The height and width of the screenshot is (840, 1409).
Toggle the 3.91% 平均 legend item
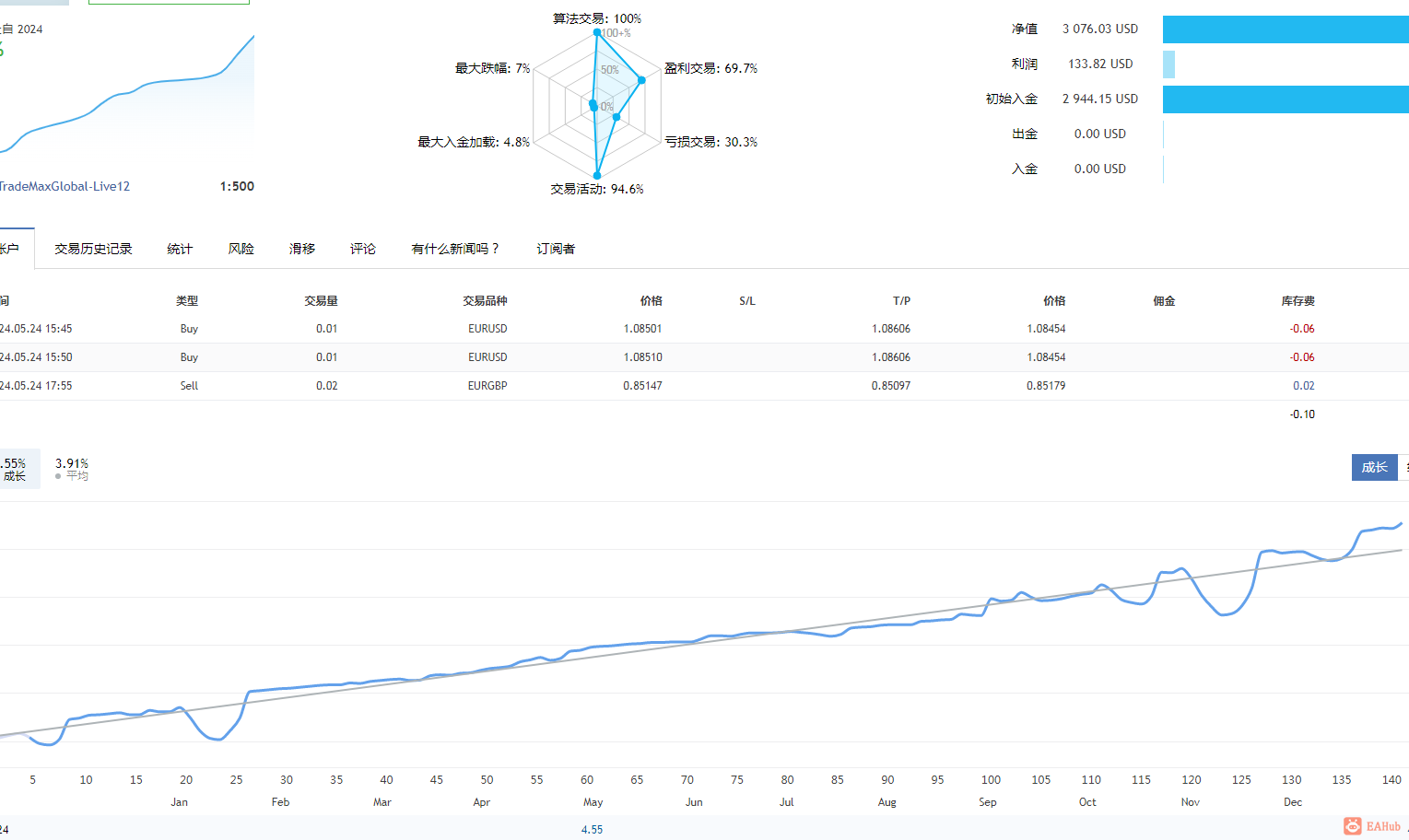point(72,469)
